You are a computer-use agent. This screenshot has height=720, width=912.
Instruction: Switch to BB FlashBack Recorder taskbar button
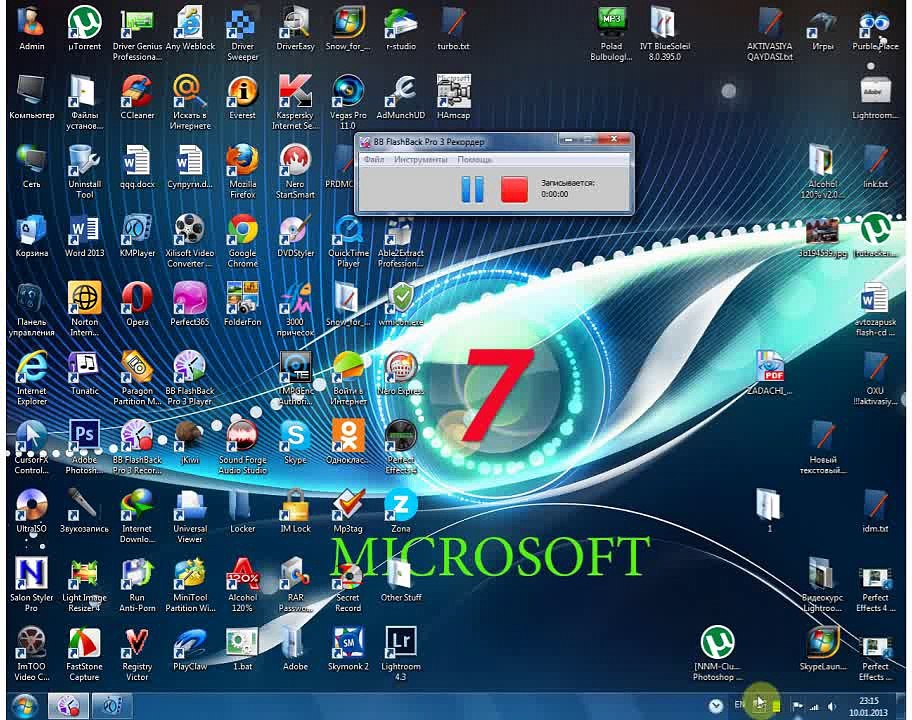pos(68,706)
